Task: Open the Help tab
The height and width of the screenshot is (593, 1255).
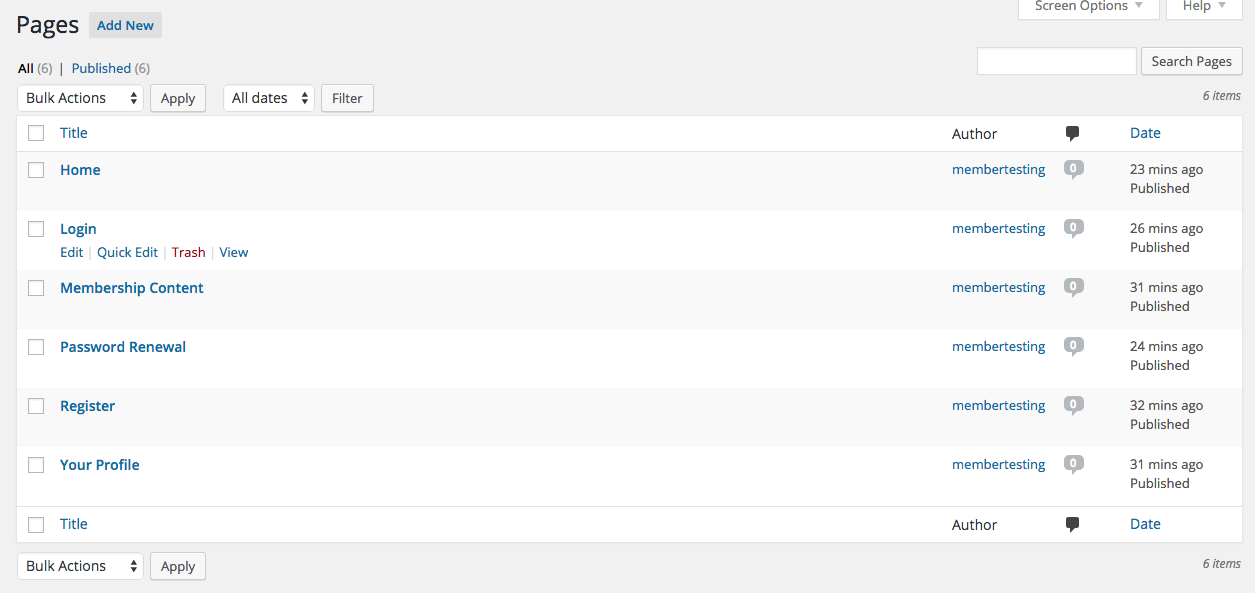Action: 1204,7
